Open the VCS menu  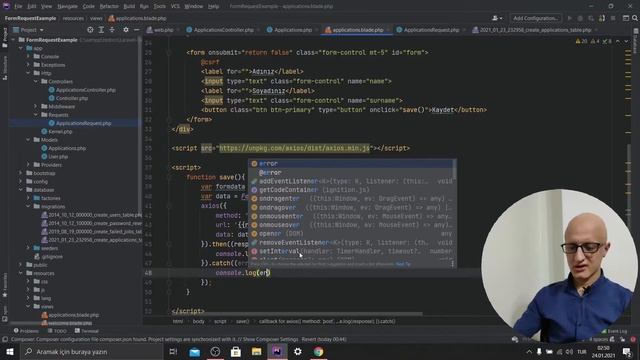pos(175,7)
